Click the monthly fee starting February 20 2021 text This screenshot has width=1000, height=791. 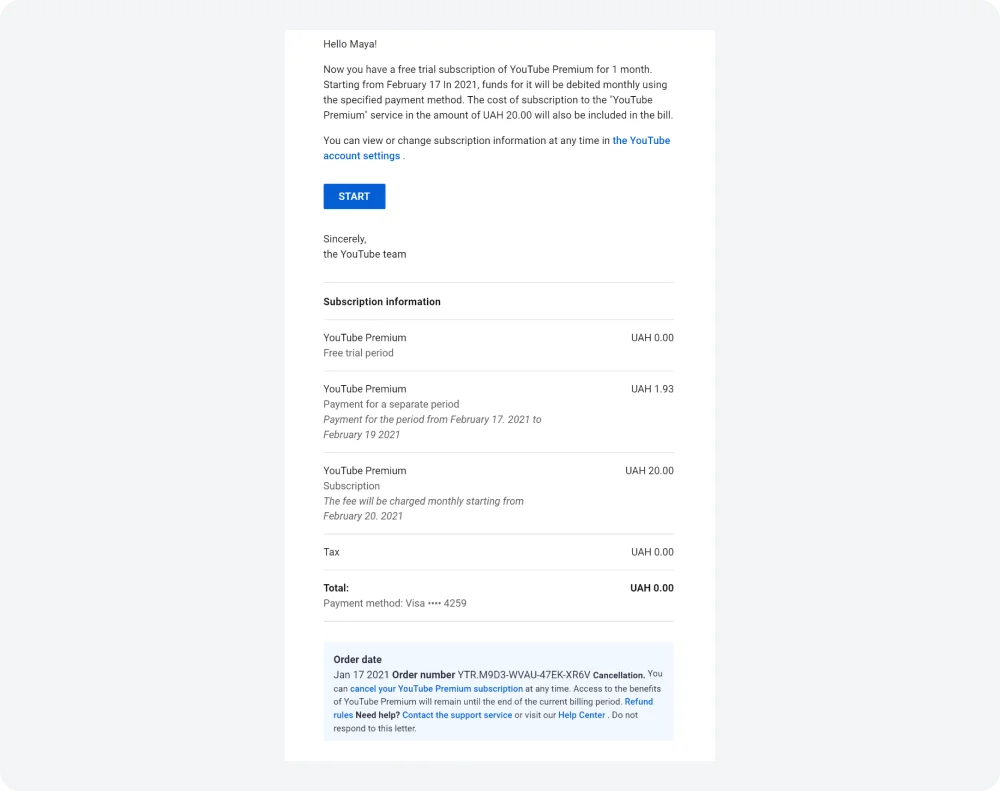(x=424, y=508)
